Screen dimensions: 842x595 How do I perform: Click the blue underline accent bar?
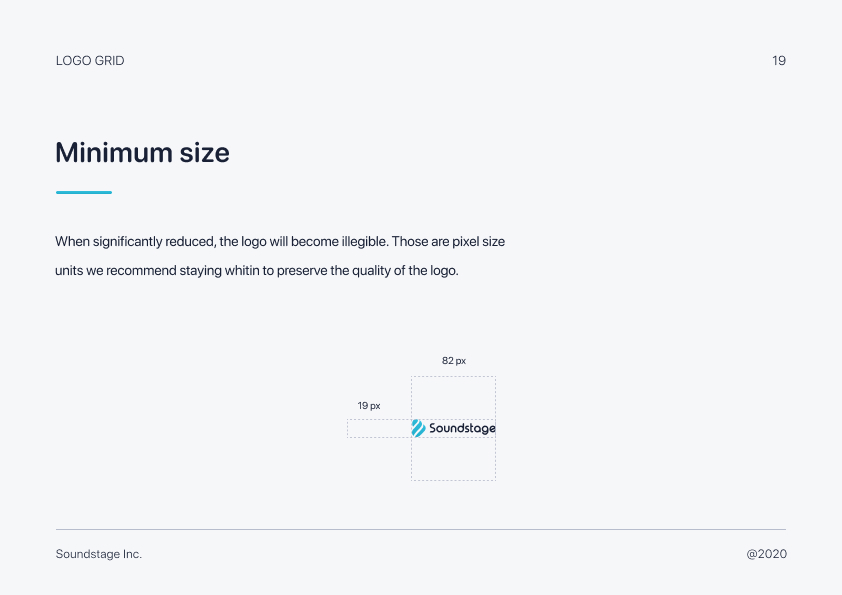84,192
